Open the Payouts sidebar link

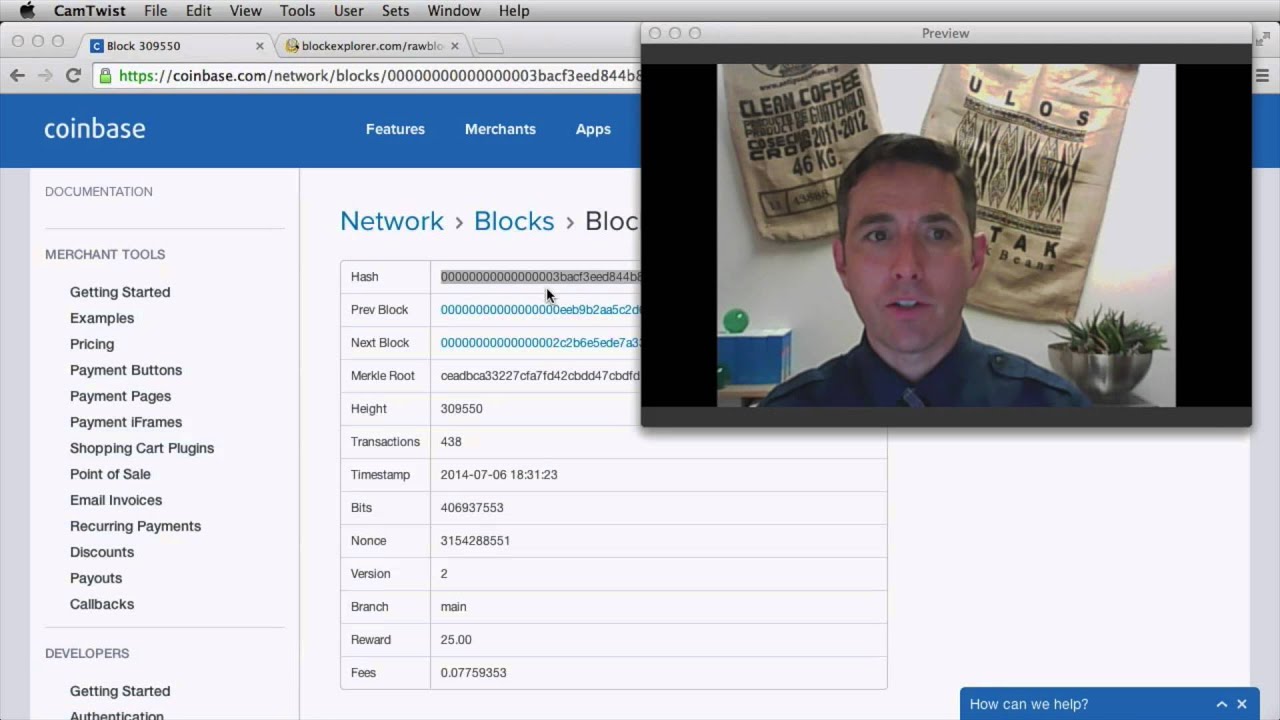(96, 578)
